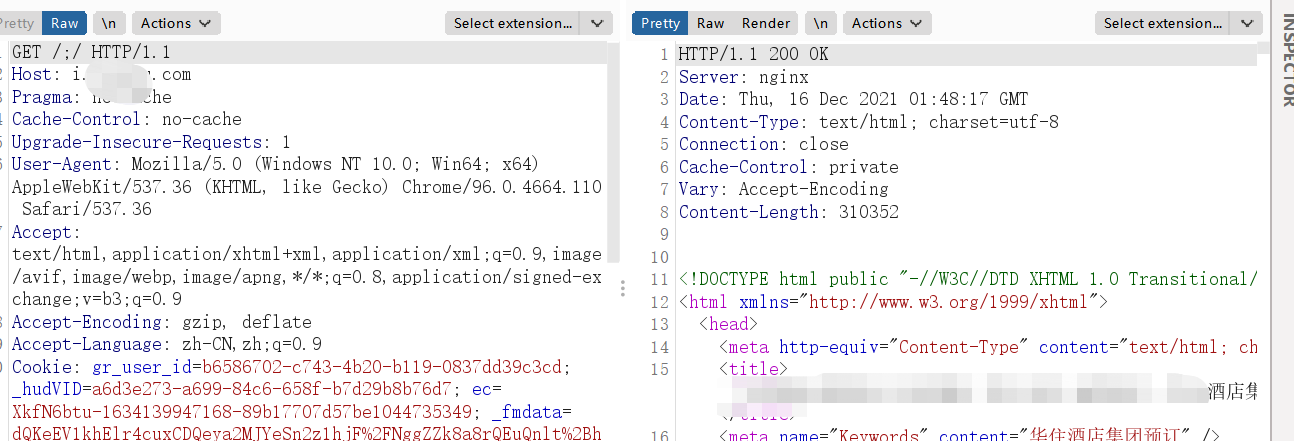Open the request Actions dropdown

175,23
